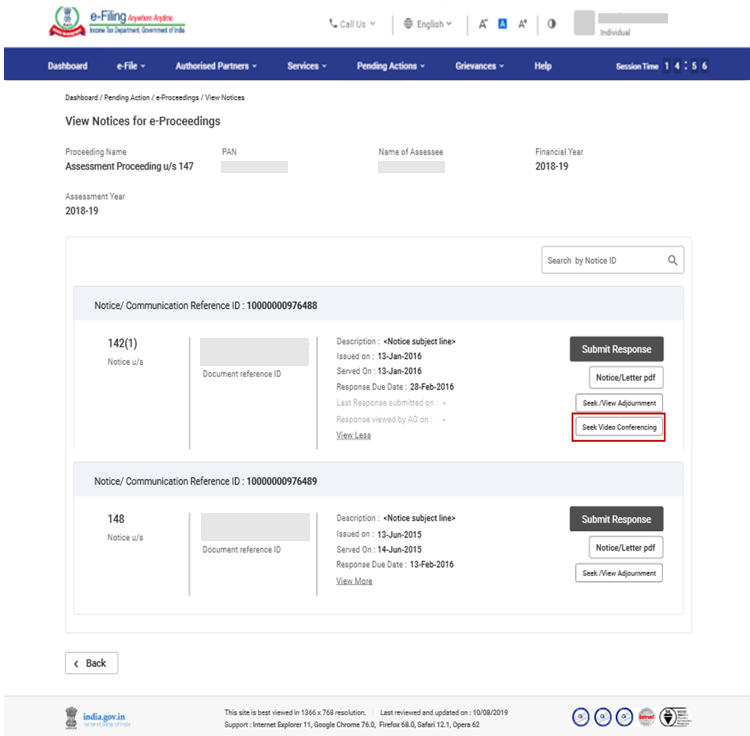Increase the page font size
The width and height of the screenshot is (750, 736).
pyautogui.click(x=522, y=24)
